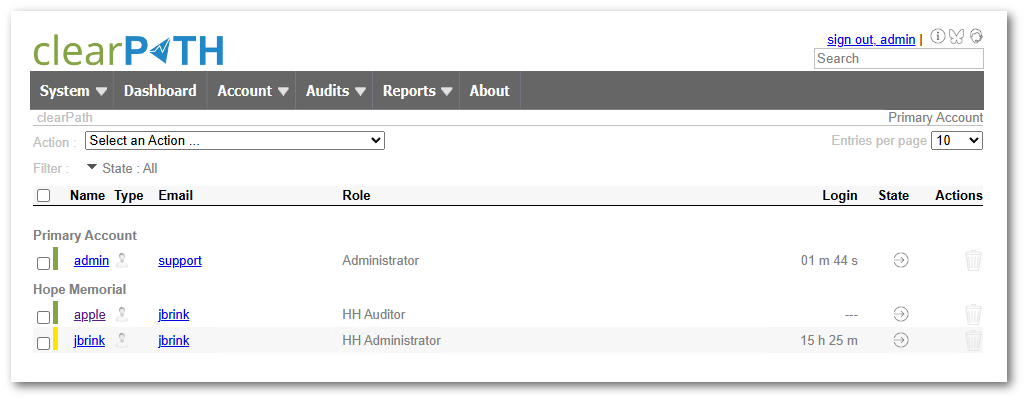Click the head profile icon at top right
Image resolution: width=1026 pixels, height=401 pixels.
click(976, 36)
